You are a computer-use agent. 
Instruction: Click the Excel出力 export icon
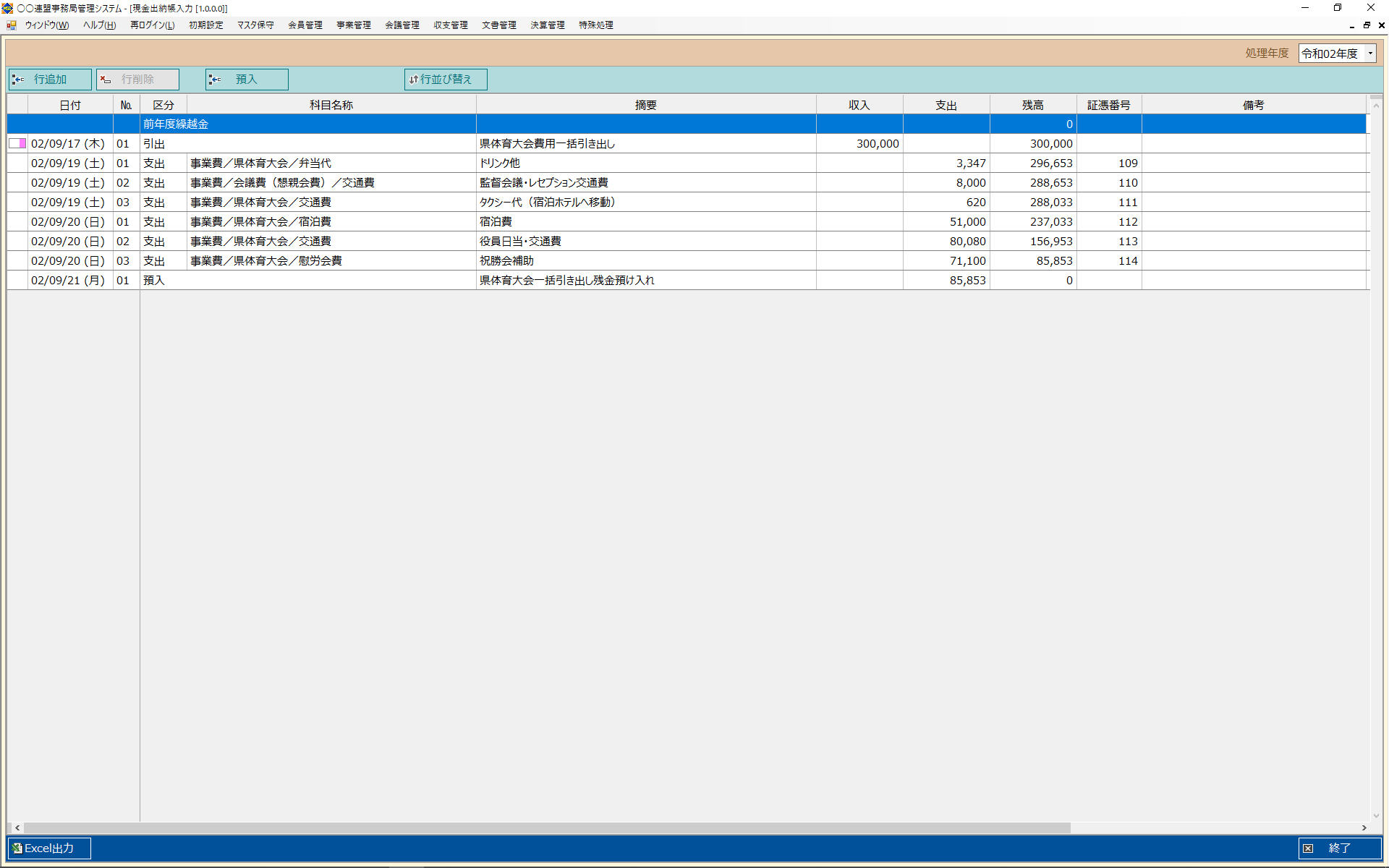coord(17,848)
